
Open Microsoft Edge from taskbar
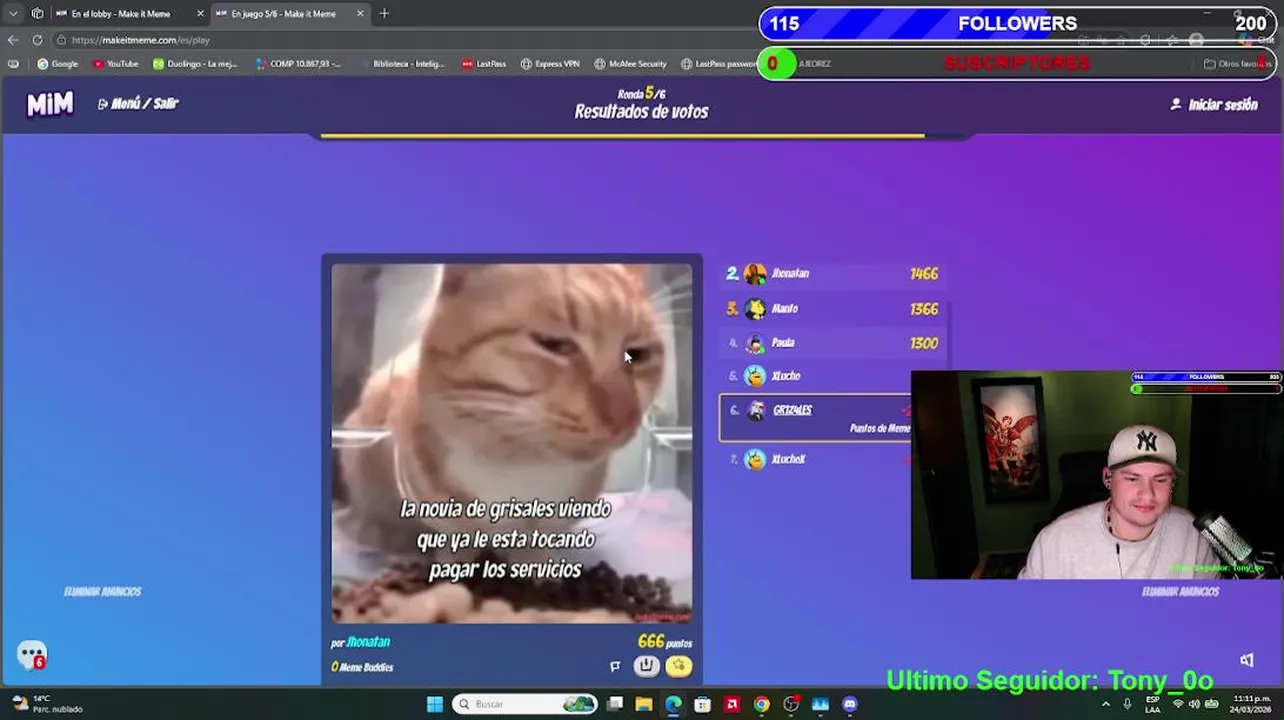(673, 704)
